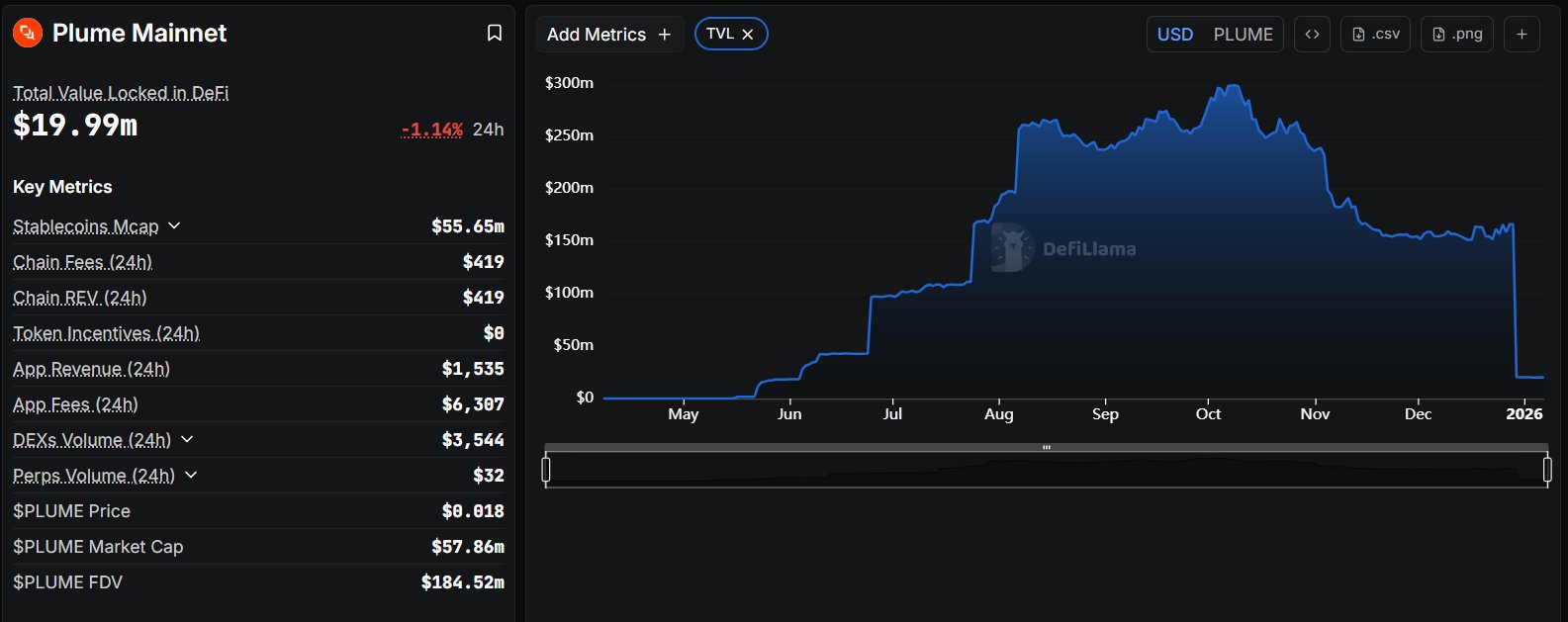1568x622 pixels.
Task: Expand DEXs Volume (24h) breakdown
Action: pos(187,439)
